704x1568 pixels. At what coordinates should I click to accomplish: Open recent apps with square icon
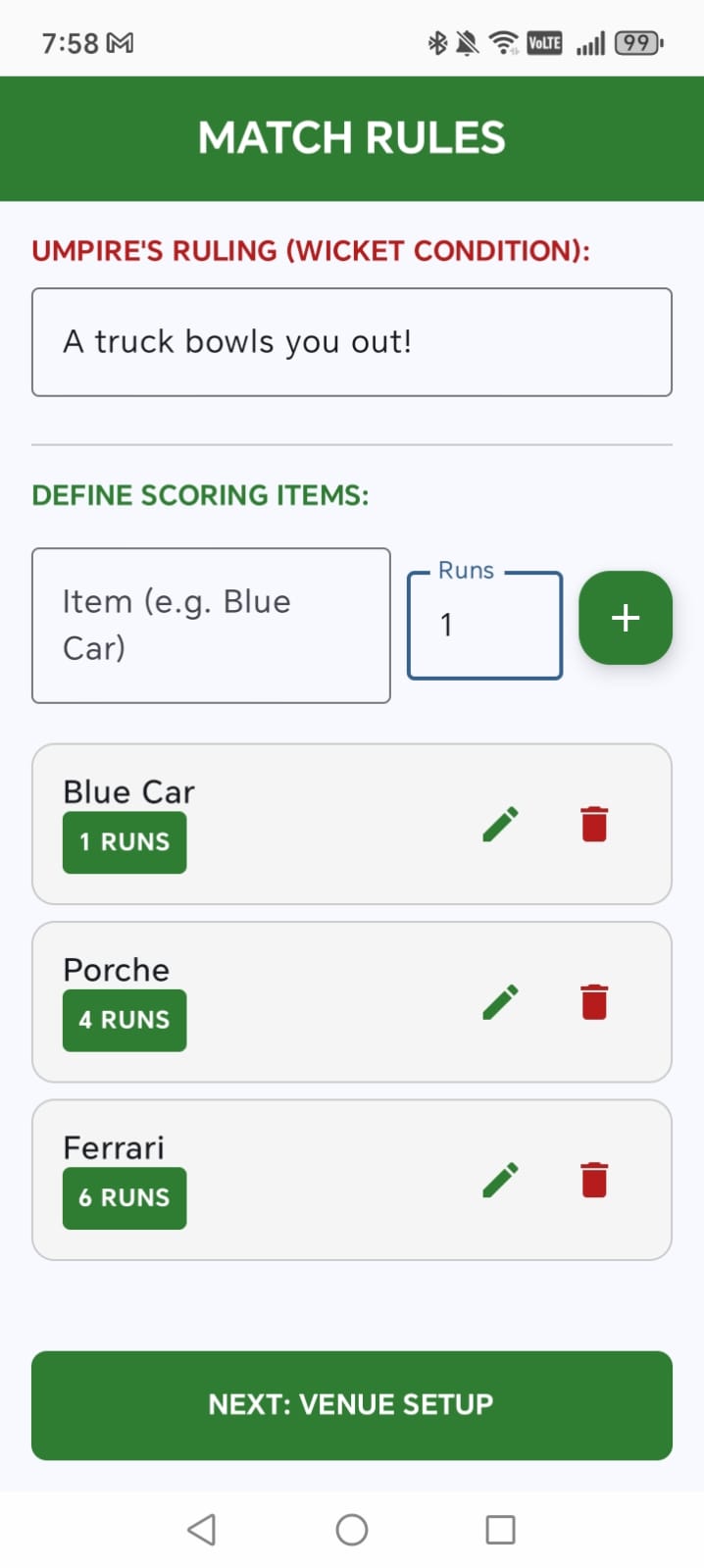[500, 1529]
